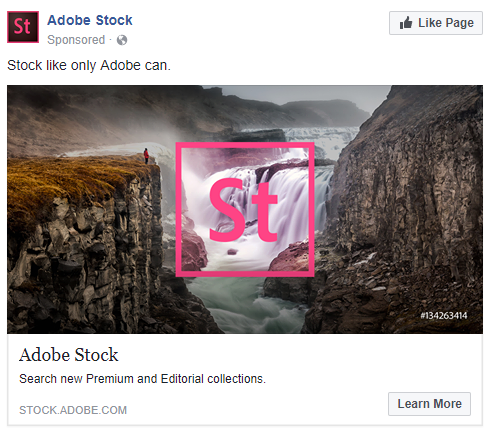The width and height of the screenshot is (489, 433).
Task: Click the Like Page button
Action: 436,23
